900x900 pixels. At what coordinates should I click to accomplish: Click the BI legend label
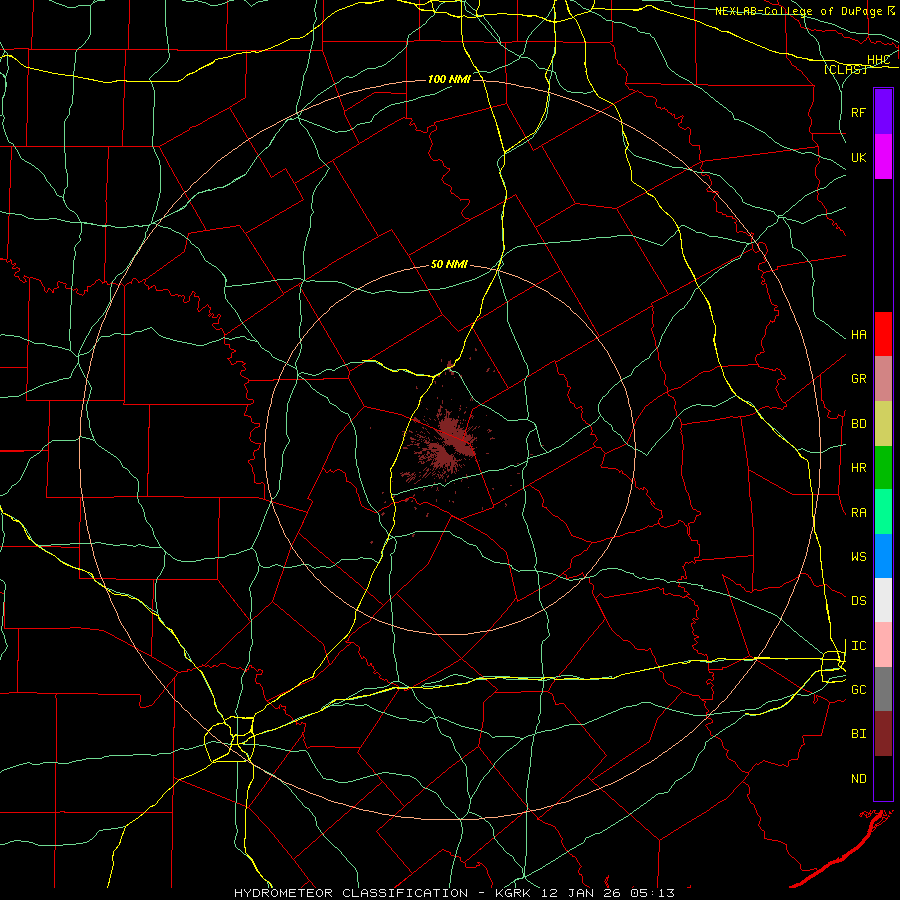pos(858,734)
